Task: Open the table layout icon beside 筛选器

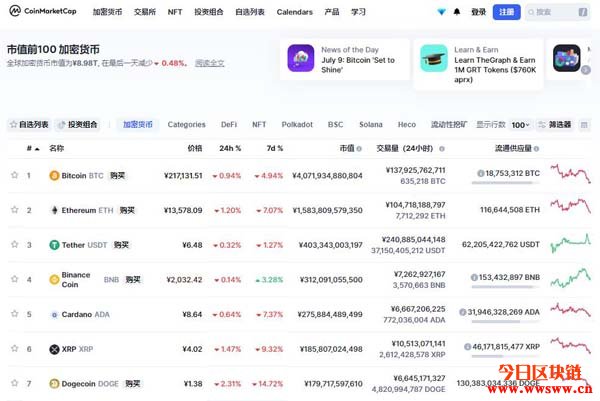Action: (584, 125)
